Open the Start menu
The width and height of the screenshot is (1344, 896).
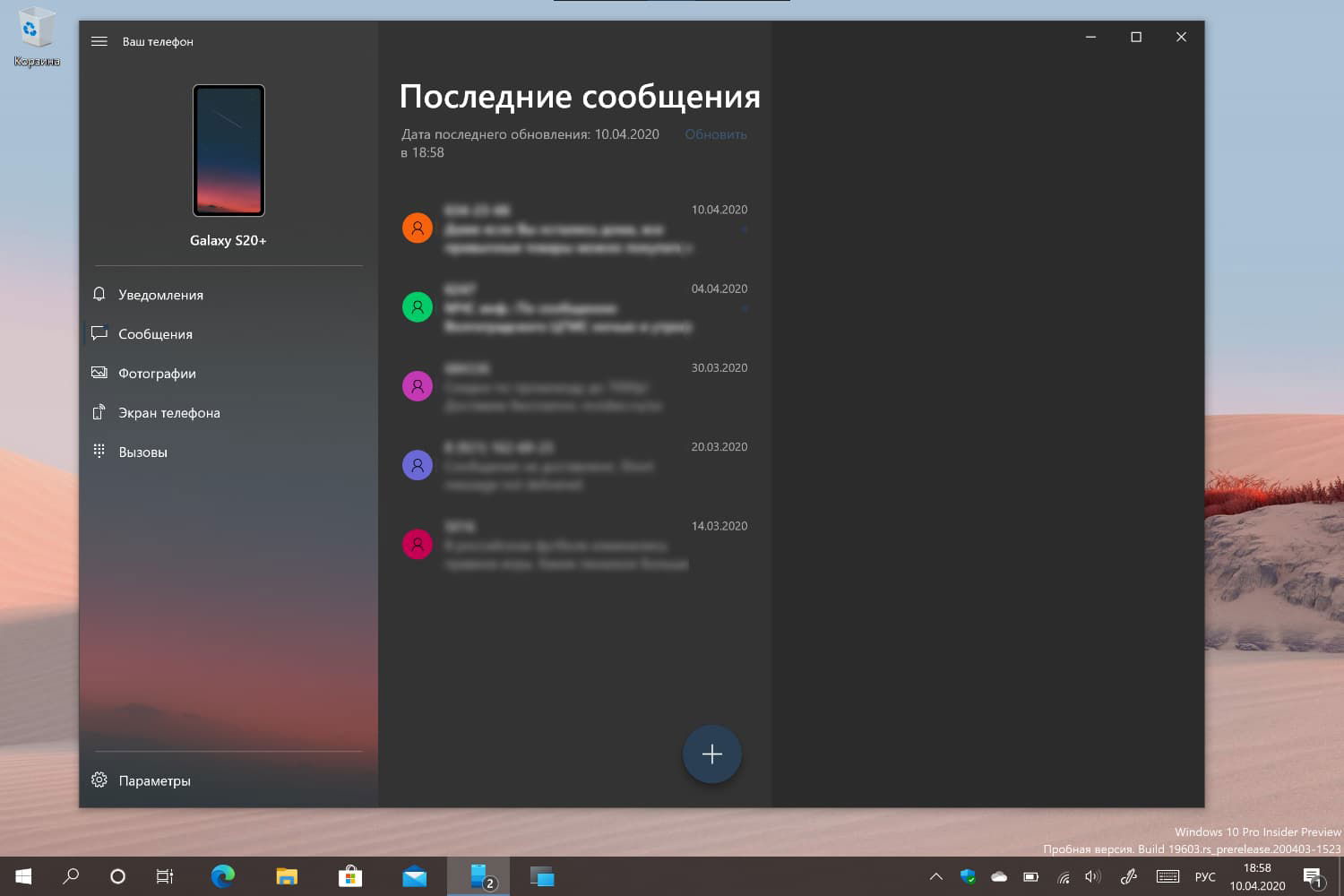point(22,876)
